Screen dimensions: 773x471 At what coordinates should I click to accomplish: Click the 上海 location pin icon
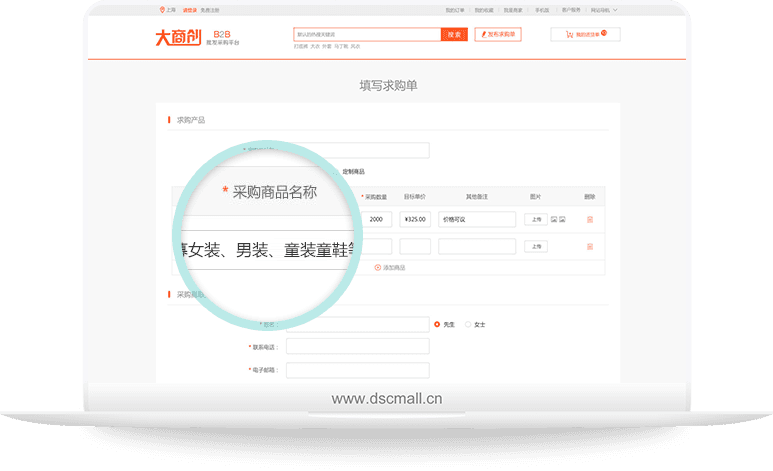[162, 10]
